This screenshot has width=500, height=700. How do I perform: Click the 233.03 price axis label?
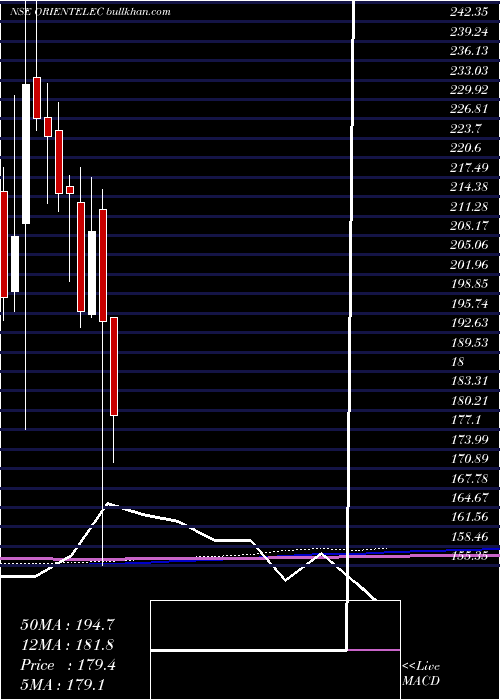468,71
